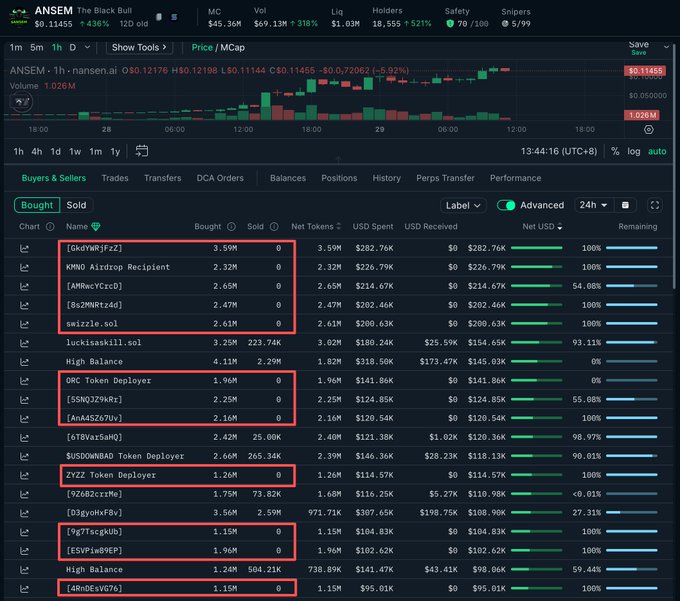Click timezone clock 13:44:16 (UTC+8)
Viewport: 680px width, 601px height.
pyautogui.click(x=559, y=151)
